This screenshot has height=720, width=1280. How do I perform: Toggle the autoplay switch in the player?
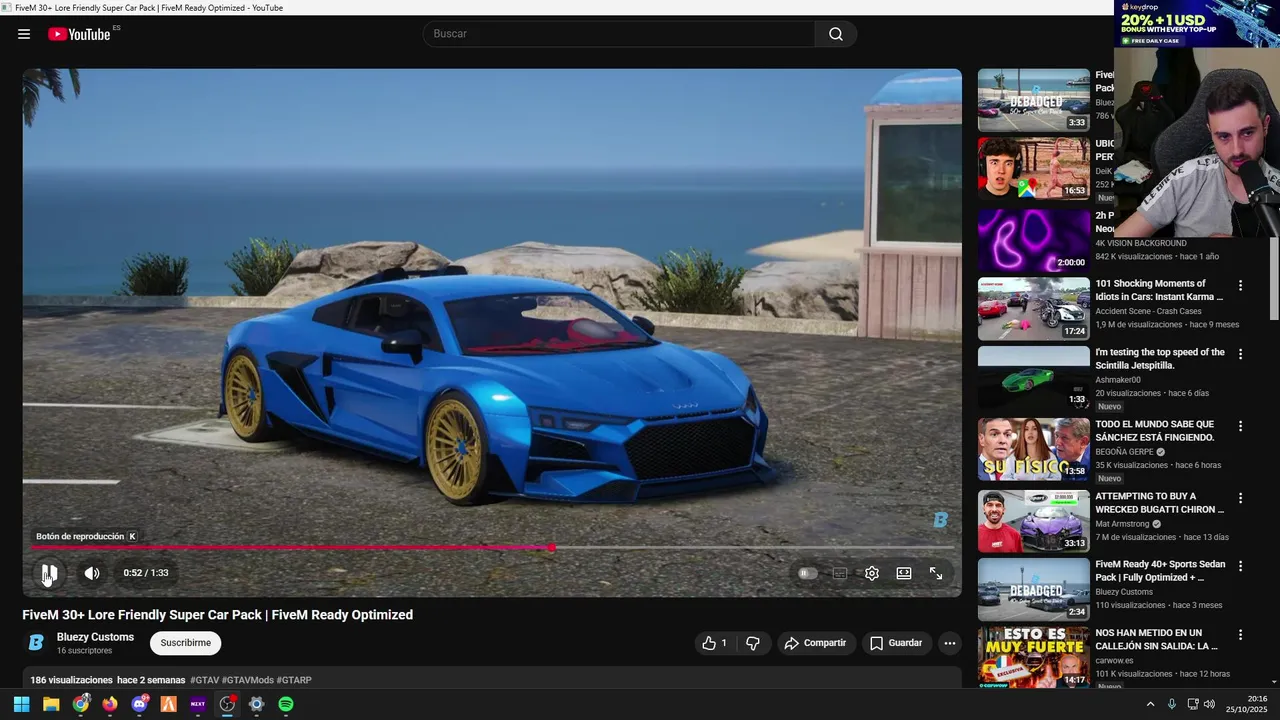click(x=808, y=573)
